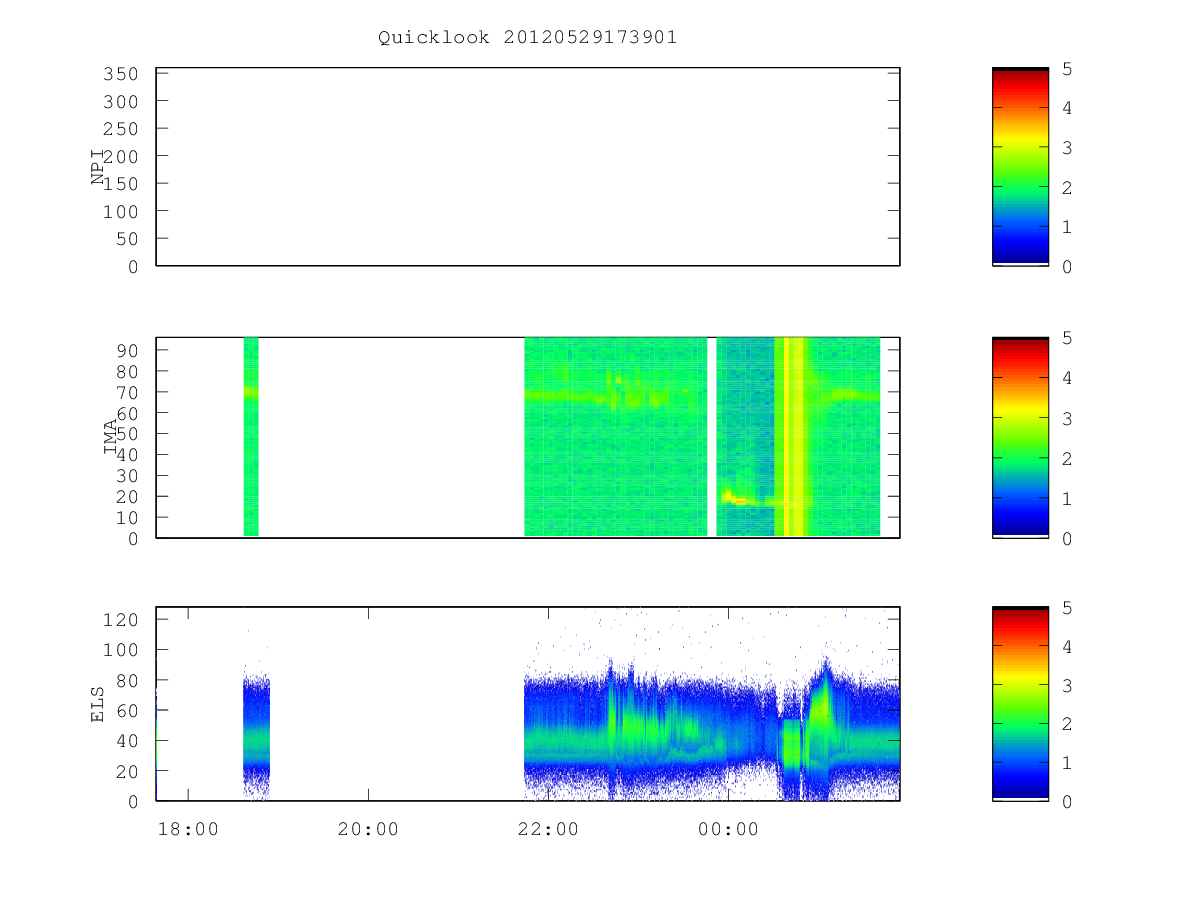Select the 'ELS' axis label
Image resolution: width=1200 pixels, height=900 pixels.
click(x=98, y=704)
